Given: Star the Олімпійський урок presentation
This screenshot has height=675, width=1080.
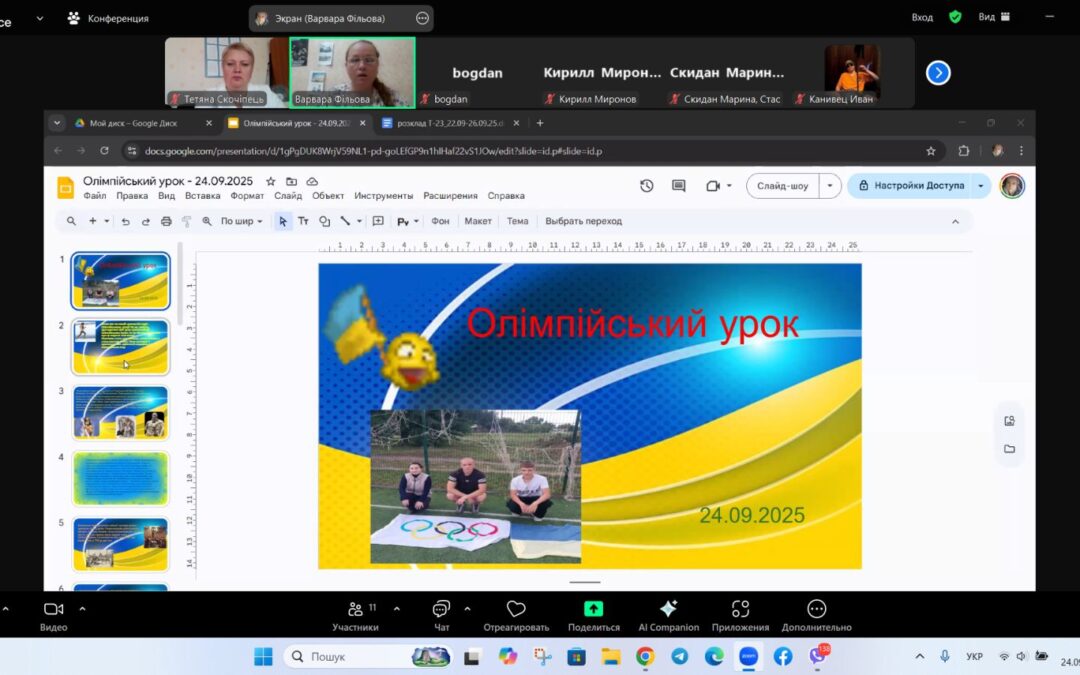Looking at the screenshot, I should [x=270, y=181].
